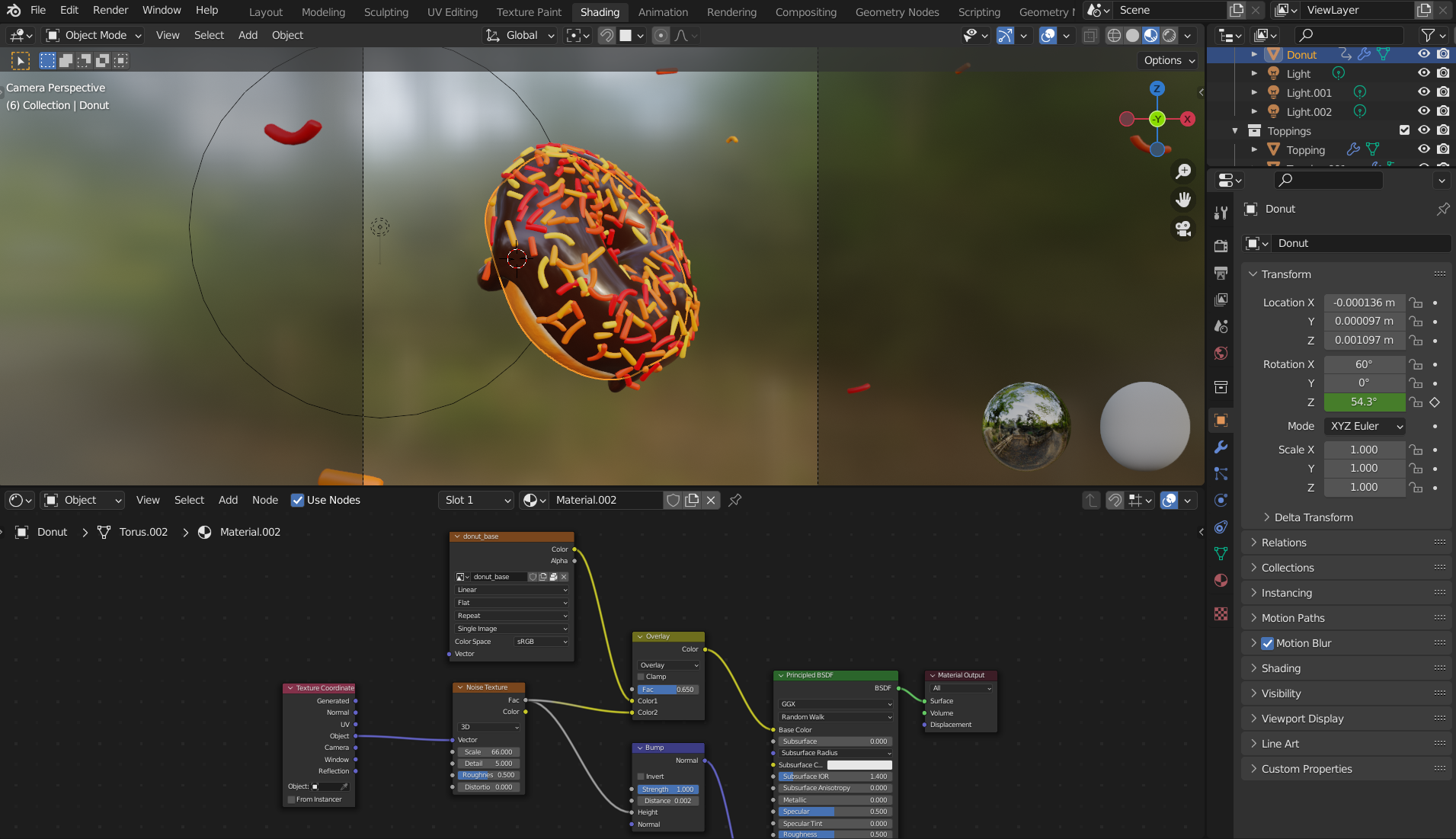This screenshot has width=1456, height=839.
Task: Open the Particles properties tab
Action: (1221, 474)
